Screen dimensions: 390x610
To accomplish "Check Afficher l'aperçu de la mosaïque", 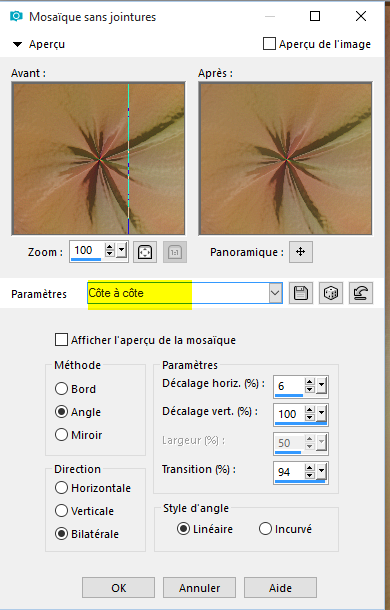I will click(x=61, y=340).
